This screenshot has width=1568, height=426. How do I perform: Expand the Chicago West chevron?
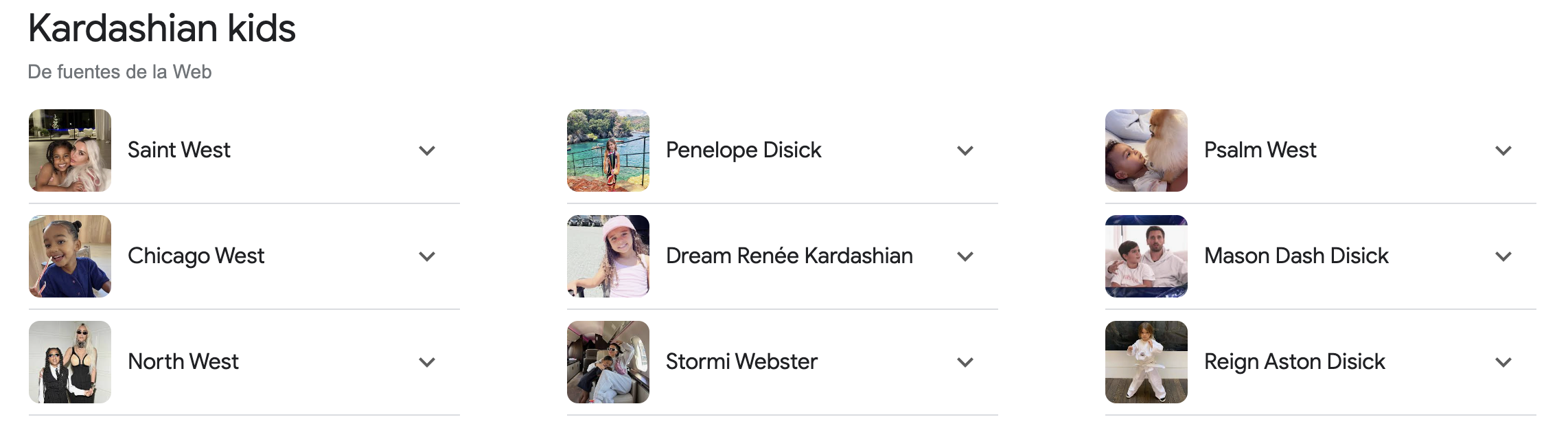(427, 256)
